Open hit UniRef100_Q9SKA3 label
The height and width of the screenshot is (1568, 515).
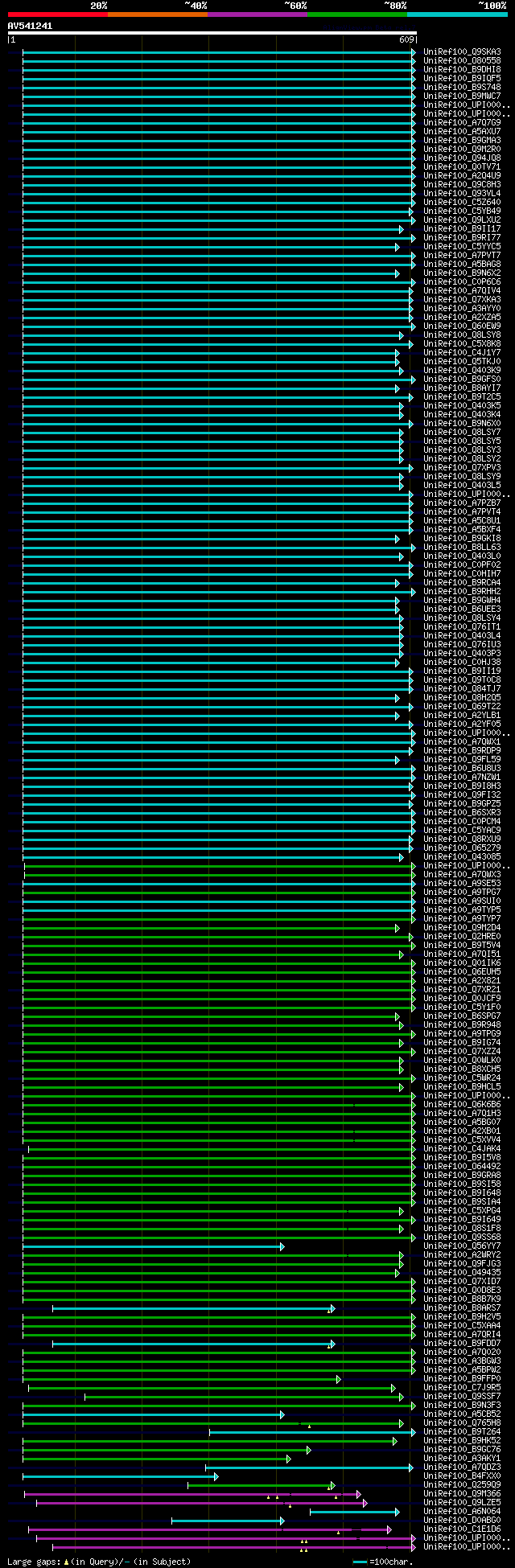(462, 51)
